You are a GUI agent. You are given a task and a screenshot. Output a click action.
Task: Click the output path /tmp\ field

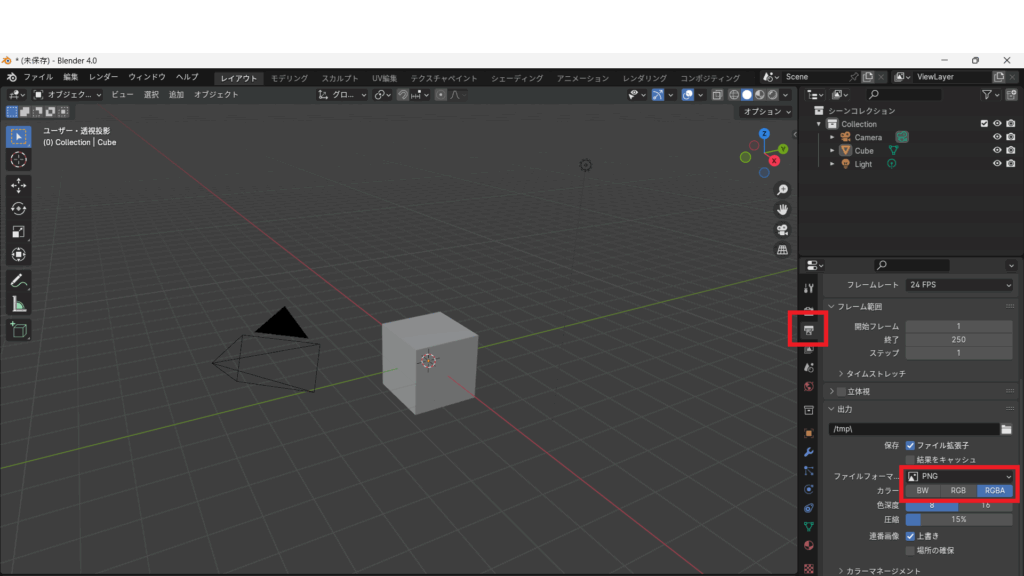914,429
